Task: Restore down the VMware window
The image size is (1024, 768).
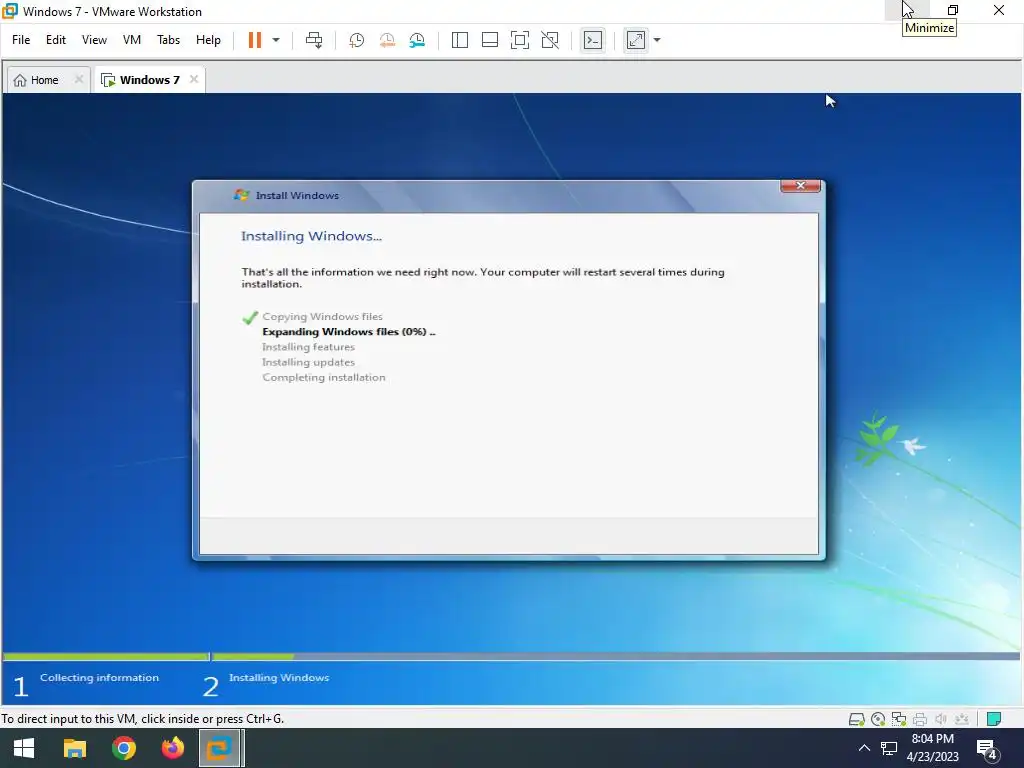Action: tap(953, 10)
